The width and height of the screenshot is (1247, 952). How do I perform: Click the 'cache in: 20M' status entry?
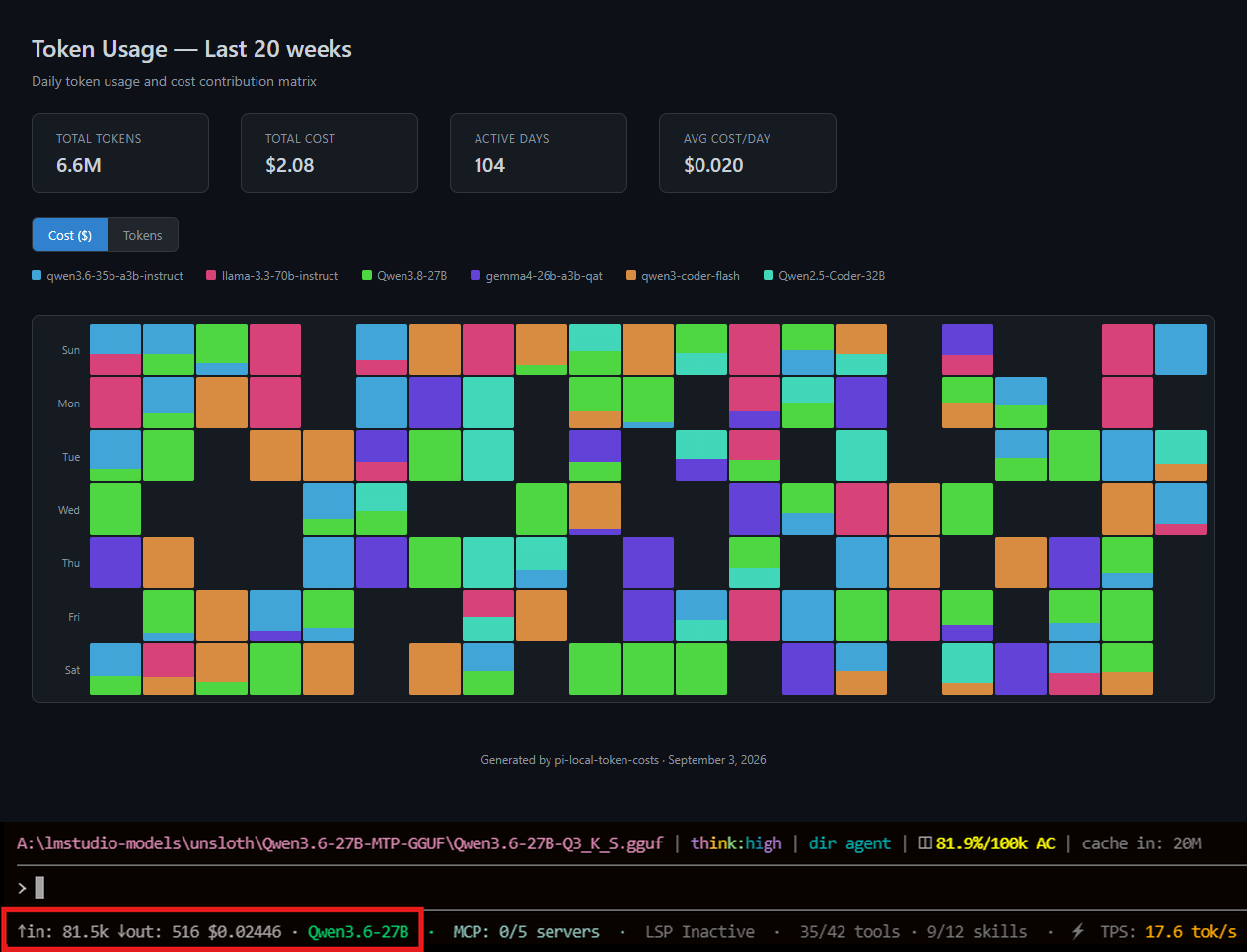pyautogui.click(x=1141, y=843)
